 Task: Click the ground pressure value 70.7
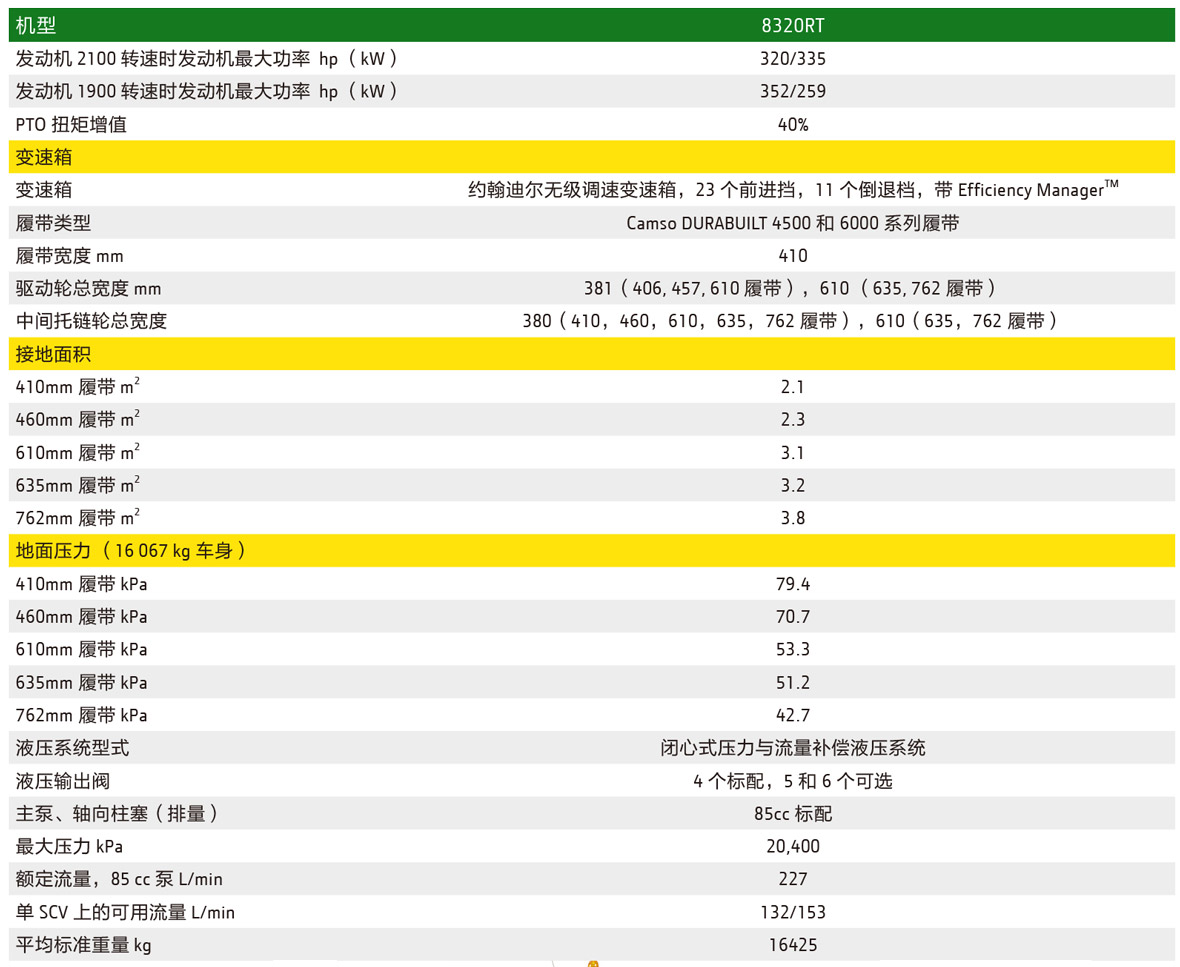click(x=792, y=617)
